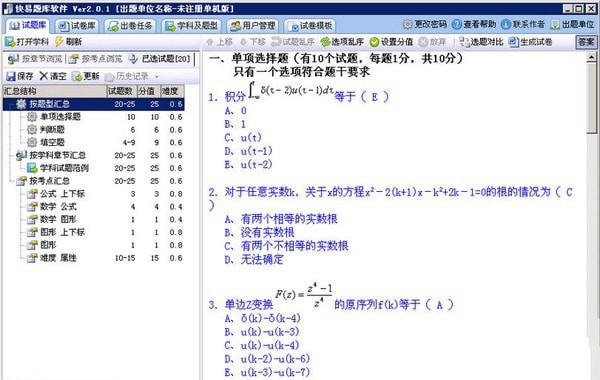Switch to 按章节浏览 view
Screen dimensions: 600x380
point(35,59)
